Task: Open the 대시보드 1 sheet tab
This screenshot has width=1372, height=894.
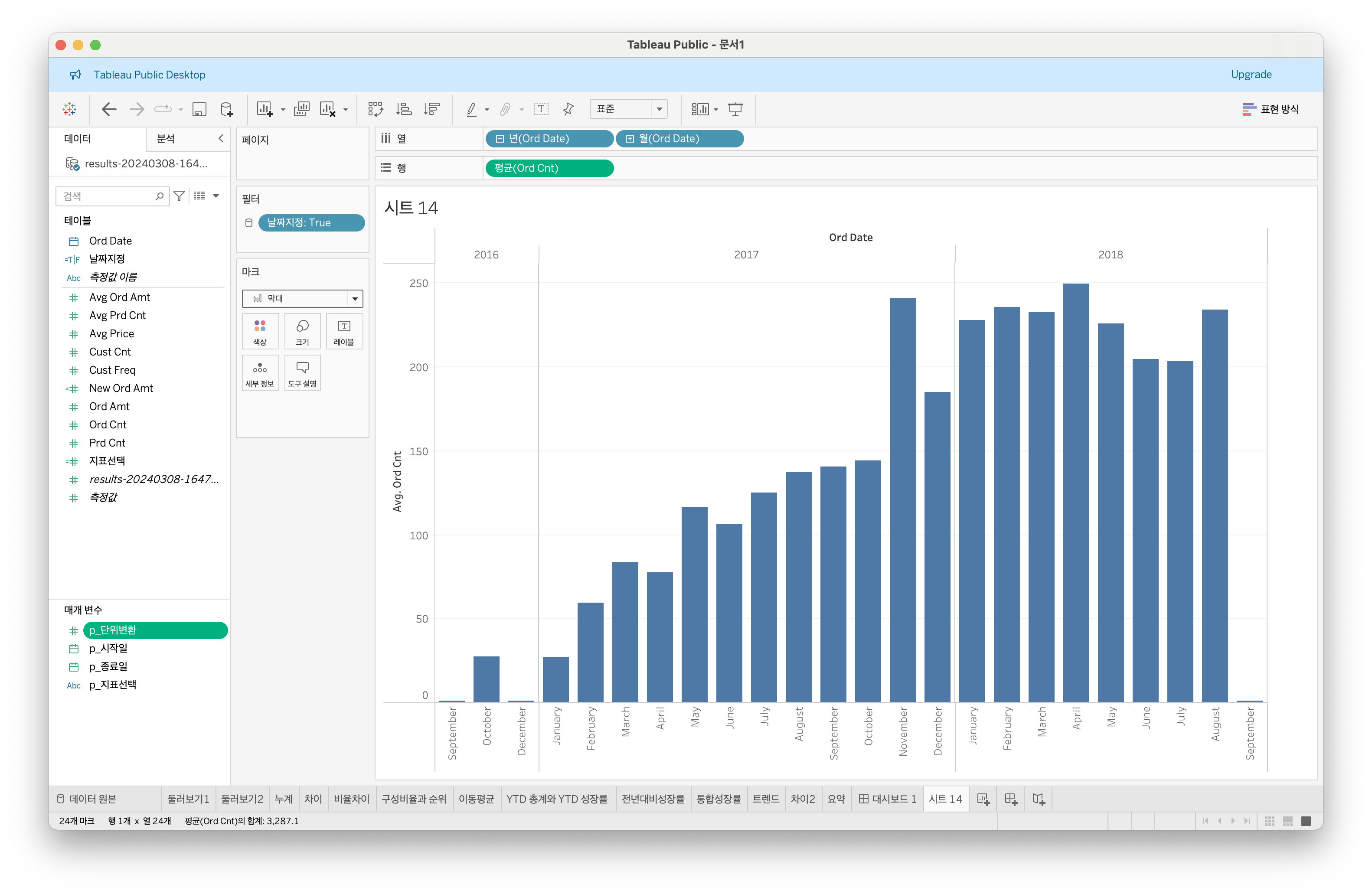Action: coord(887,799)
